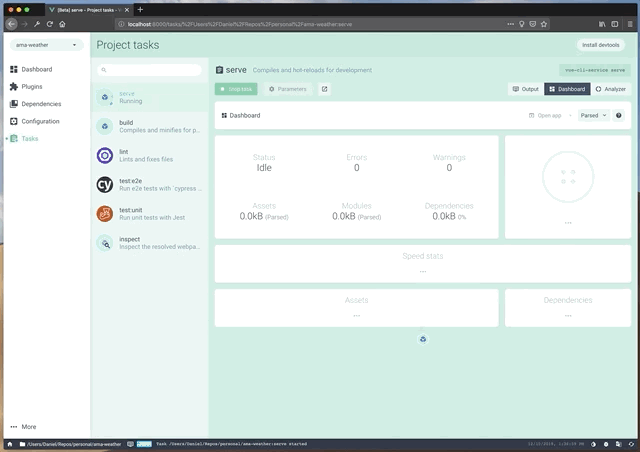
Task: Switch to the Dashboard view tab
Action: pos(567,89)
